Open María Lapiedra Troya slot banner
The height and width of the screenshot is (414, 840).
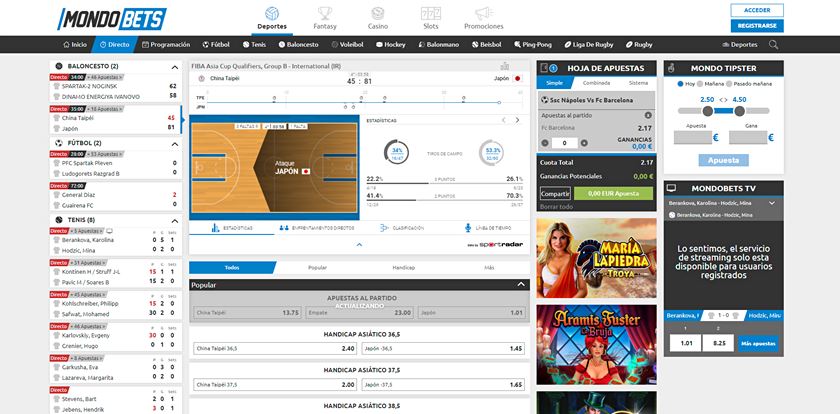pos(596,258)
